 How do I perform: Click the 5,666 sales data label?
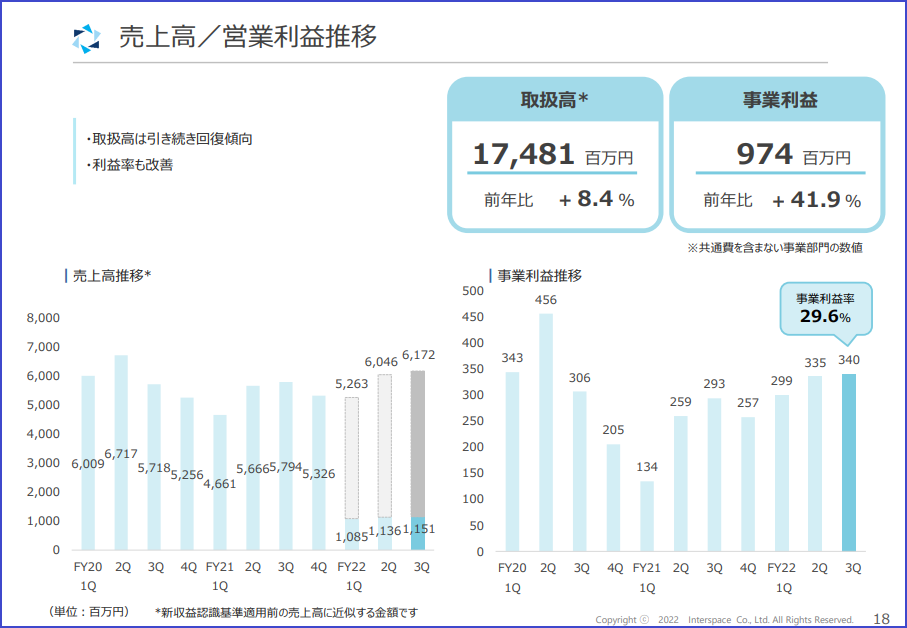pyautogui.click(x=253, y=469)
